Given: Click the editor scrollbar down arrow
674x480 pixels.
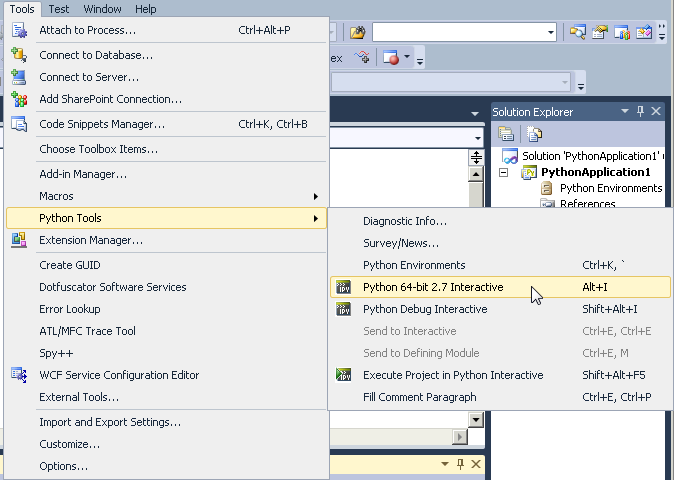Looking at the screenshot, I should (x=476, y=420).
